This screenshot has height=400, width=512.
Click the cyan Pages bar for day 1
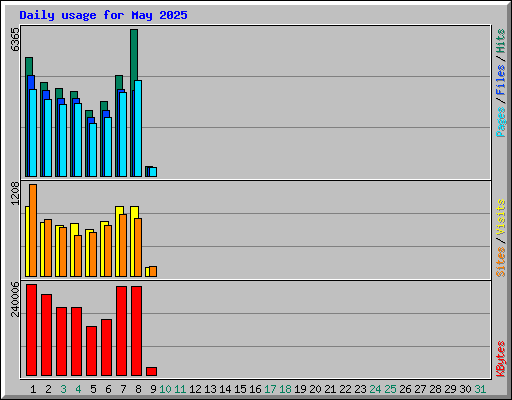pos(33,133)
